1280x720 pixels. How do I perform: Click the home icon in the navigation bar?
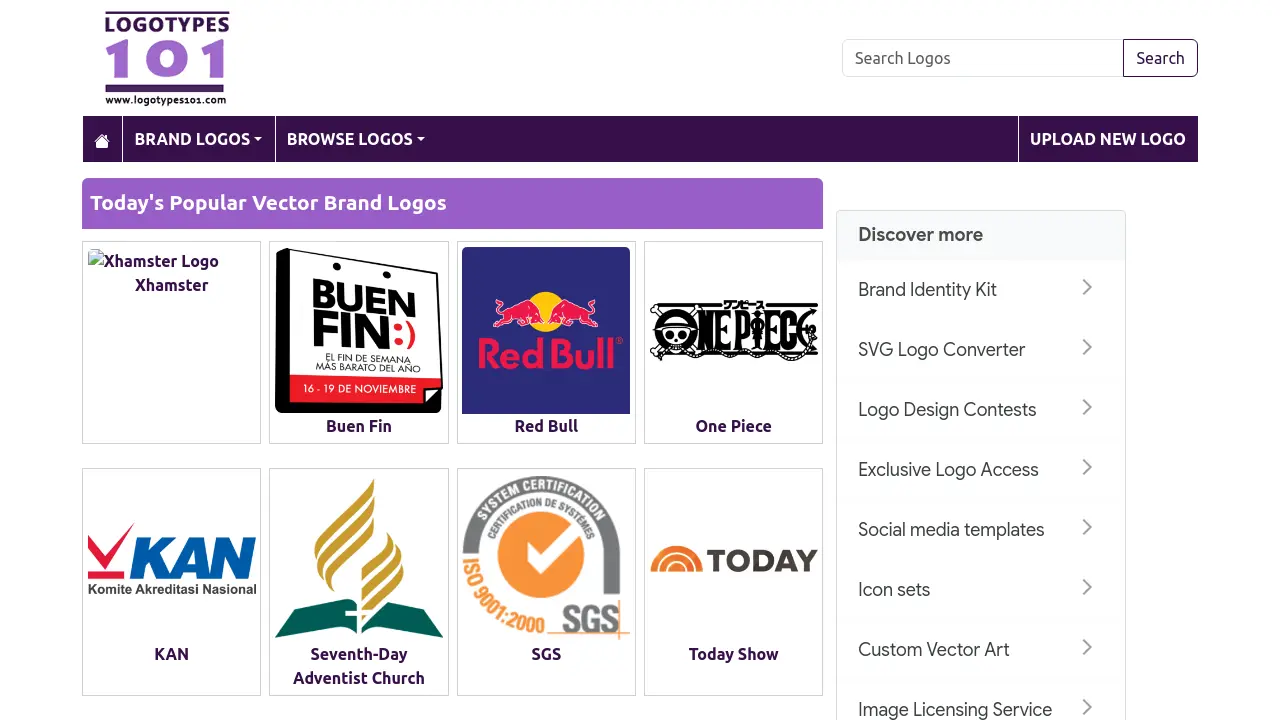[101, 139]
